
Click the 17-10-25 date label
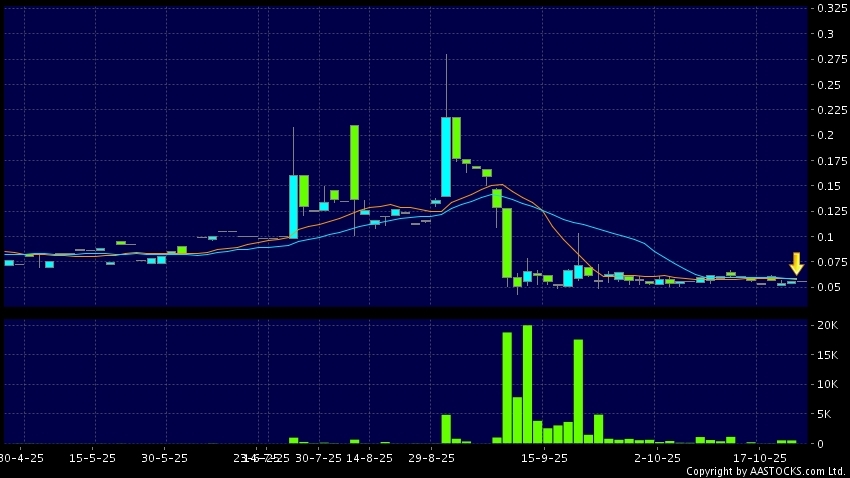759,457
